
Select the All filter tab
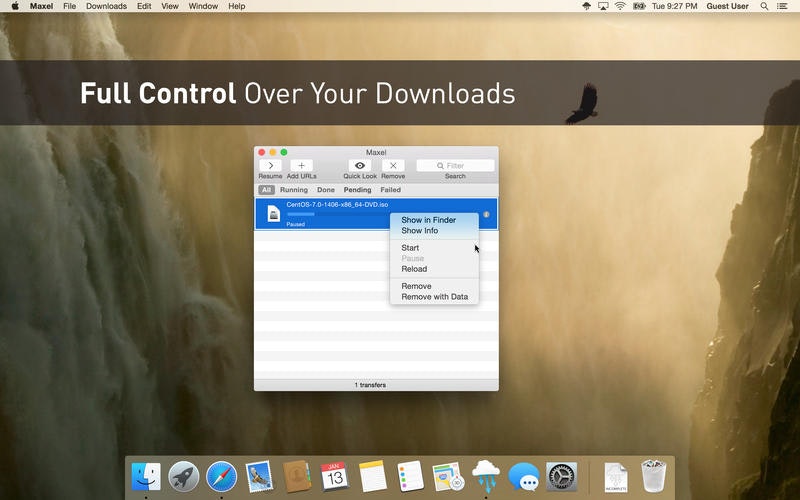(x=266, y=190)
